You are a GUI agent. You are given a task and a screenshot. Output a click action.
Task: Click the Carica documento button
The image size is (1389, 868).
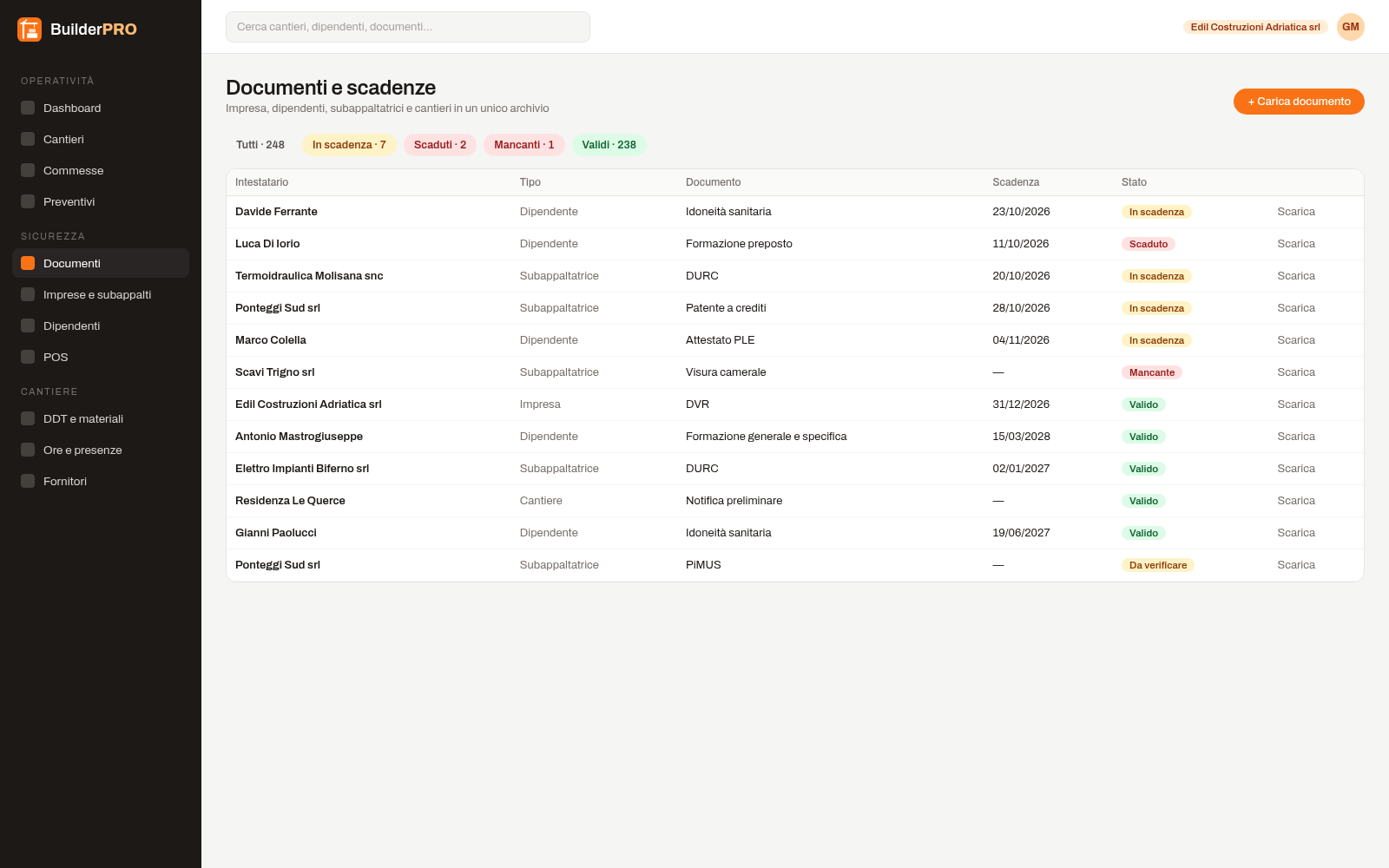click(x=1299, y=102)
